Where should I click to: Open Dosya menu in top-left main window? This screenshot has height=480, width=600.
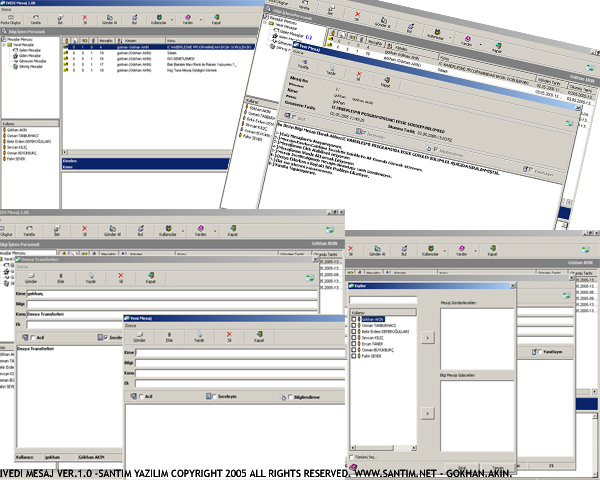pos(8,7)
